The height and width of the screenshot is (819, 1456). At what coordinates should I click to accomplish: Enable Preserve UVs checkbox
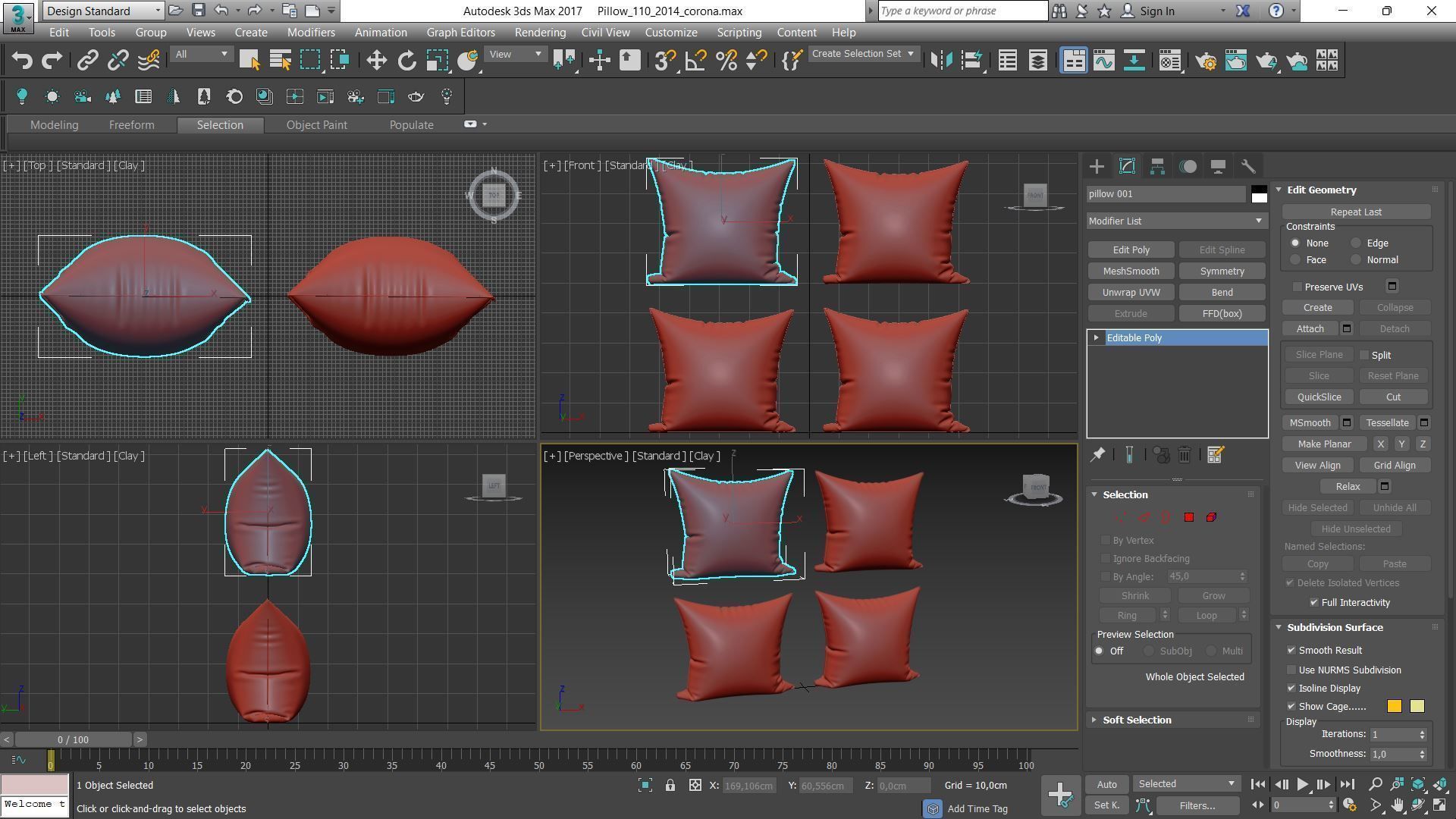click(1298, 287)
